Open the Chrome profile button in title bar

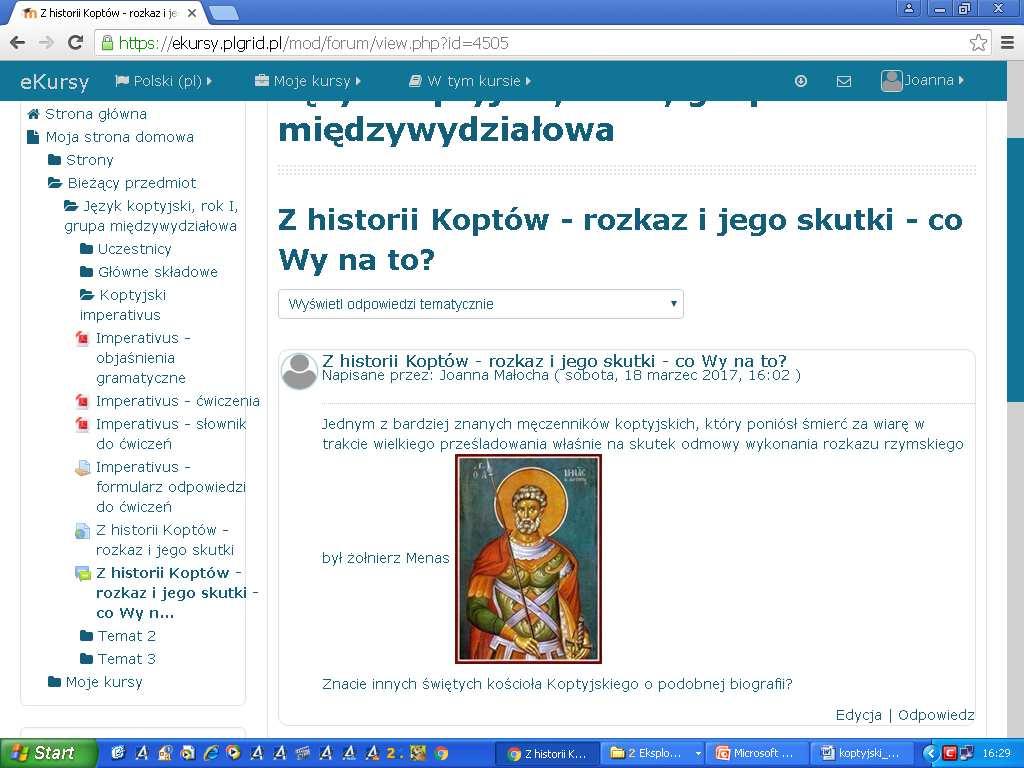point(908,8)
